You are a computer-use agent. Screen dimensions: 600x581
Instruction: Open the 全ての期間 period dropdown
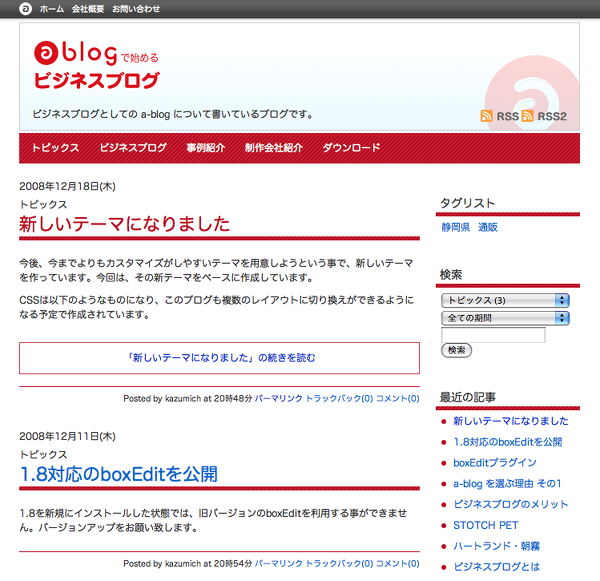point(505,318)
